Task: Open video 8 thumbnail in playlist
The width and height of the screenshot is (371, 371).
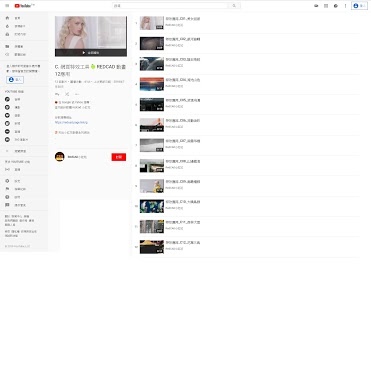Action: pyautogui.click(x=152, y=165)
